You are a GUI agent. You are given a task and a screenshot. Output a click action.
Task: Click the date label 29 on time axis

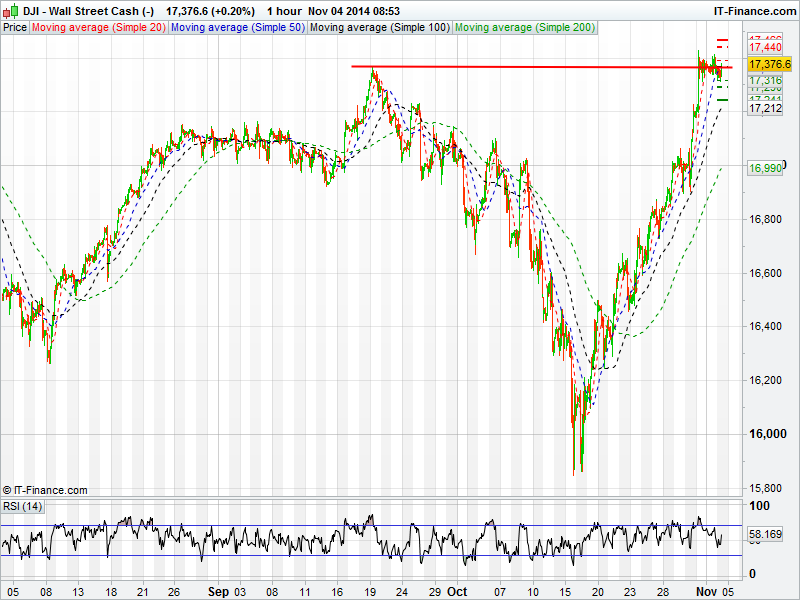[435, 592]
